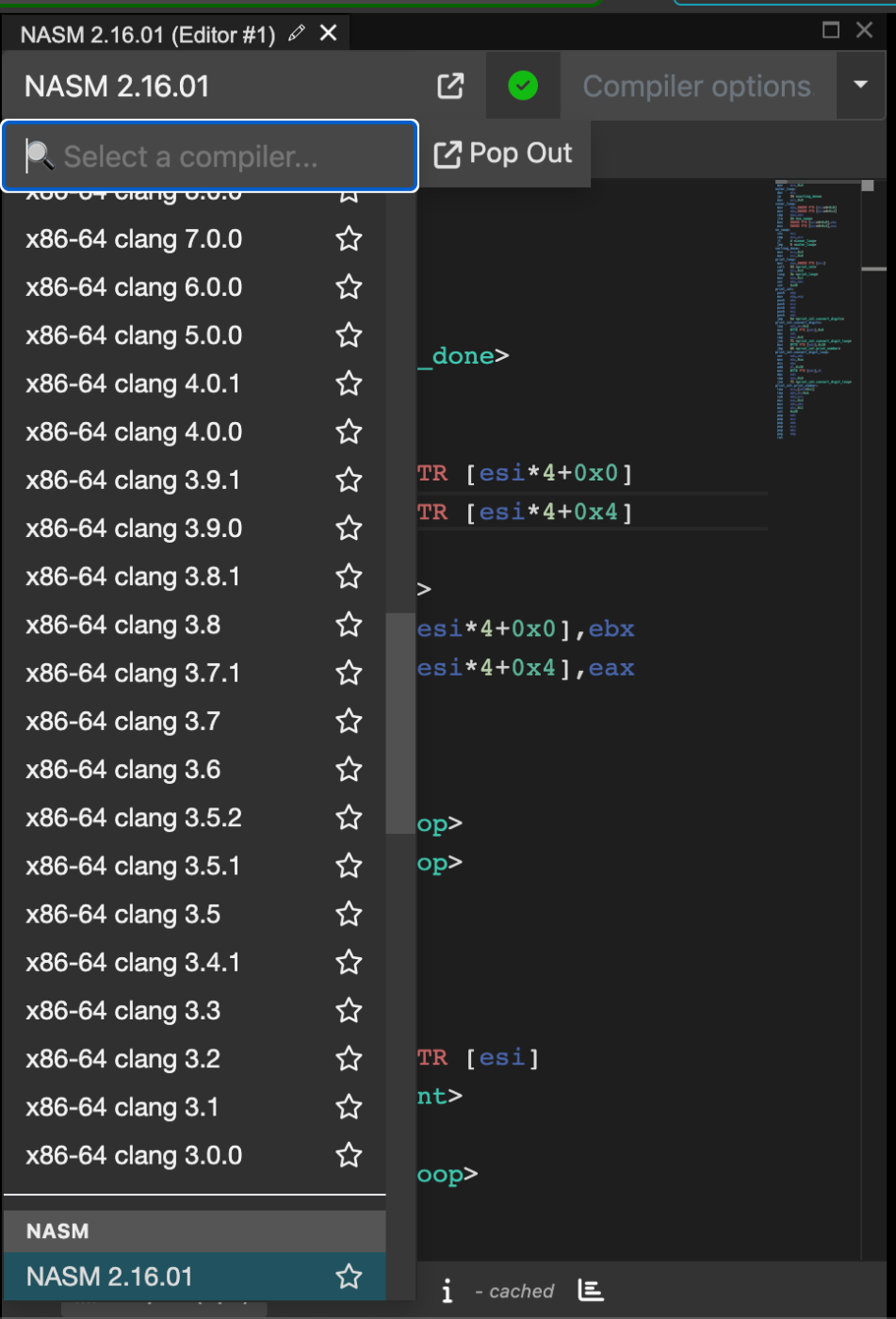The width and height of the screenshot is (896, 1319).
Task: Click the compiler list scrollbar thumb
Action: click(400, 724)
